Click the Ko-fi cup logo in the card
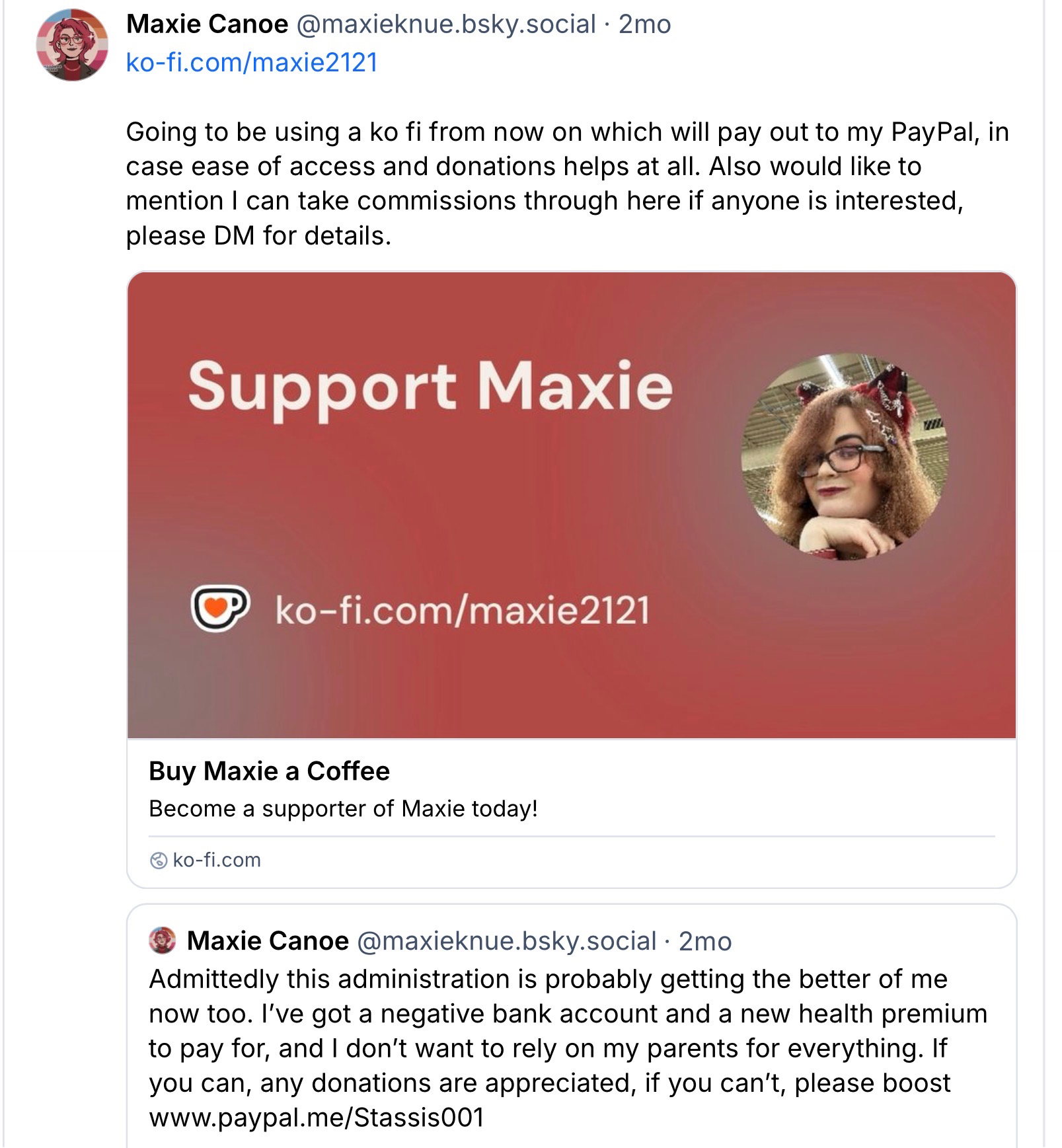1062x1148 pixels. 219,609
